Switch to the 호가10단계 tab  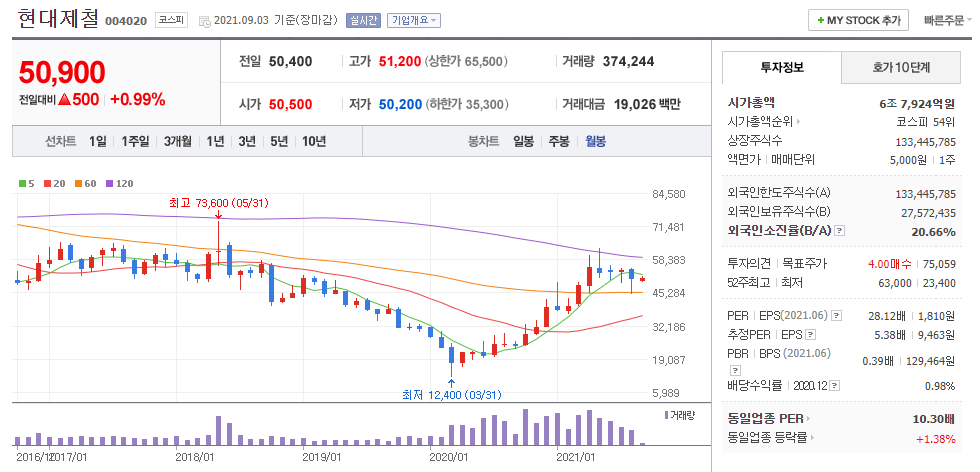click(x=901, y=68)
